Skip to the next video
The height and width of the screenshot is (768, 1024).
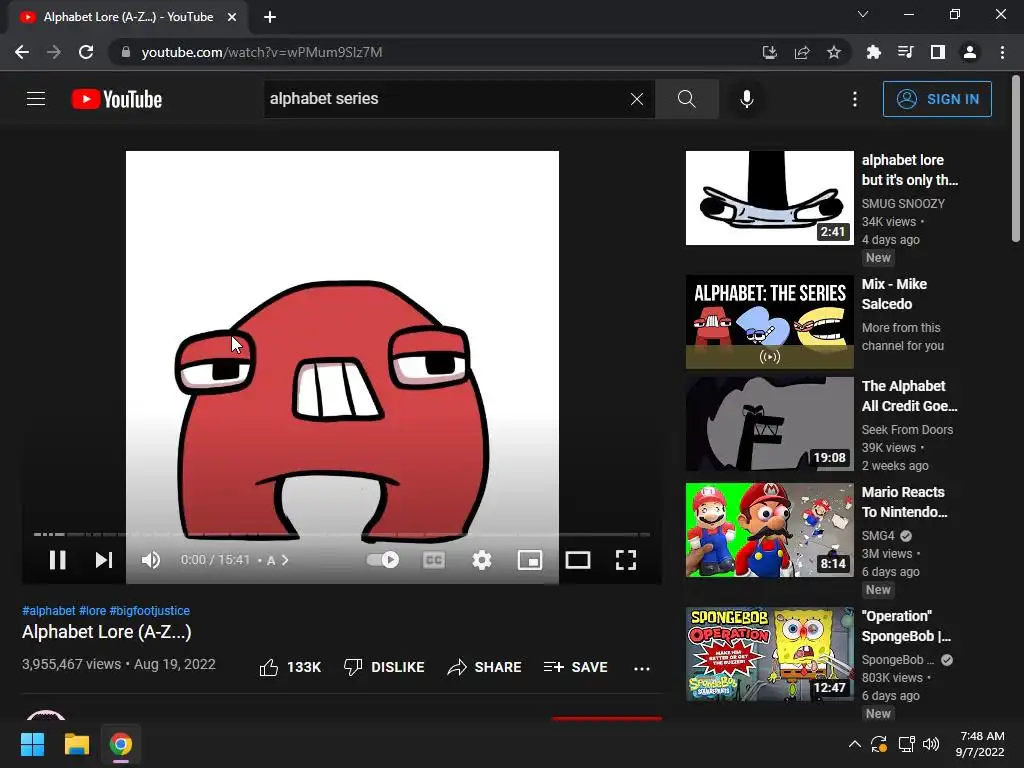pos(104,560)
